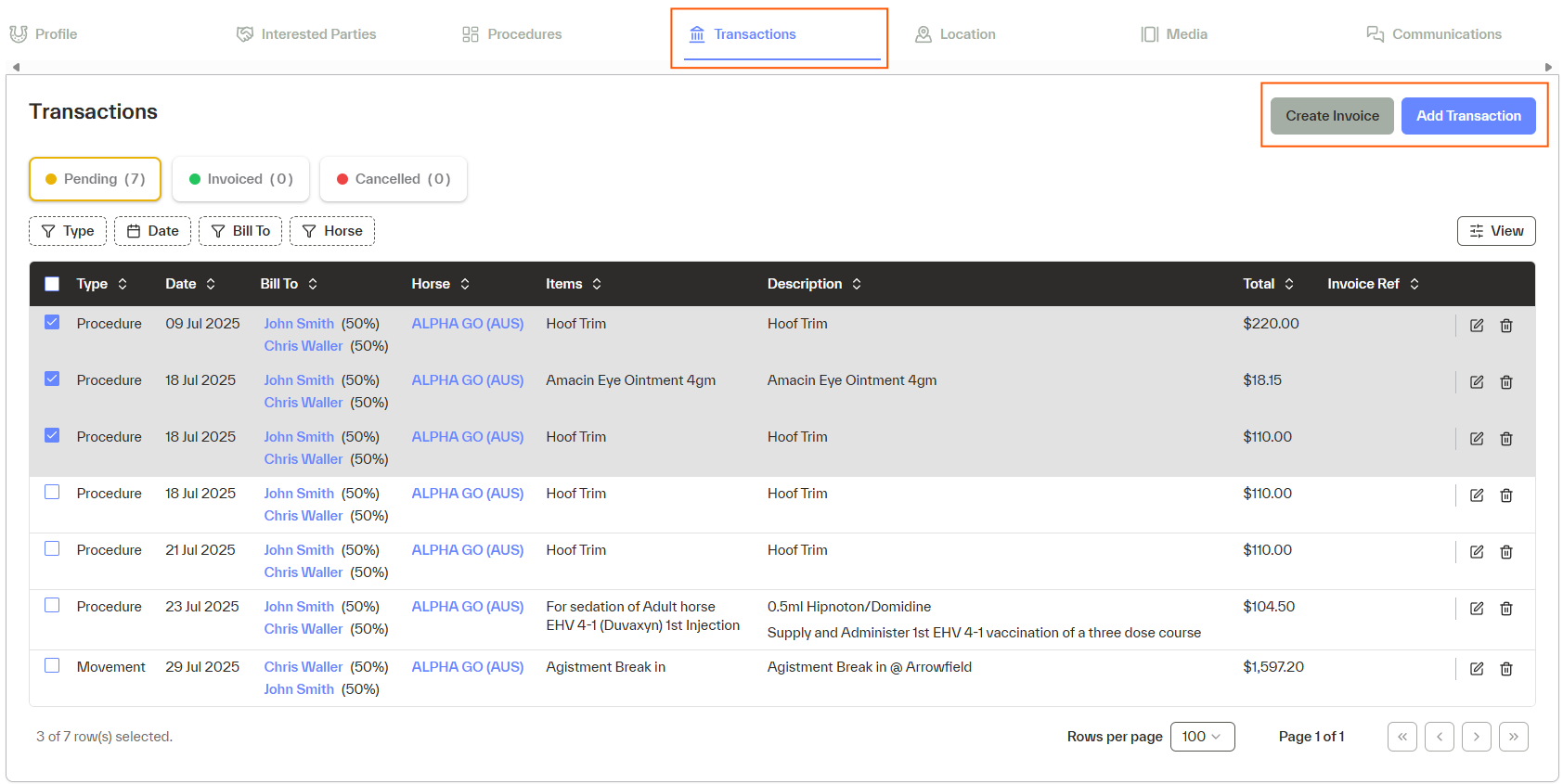Viewport: 1563px width, 784px height.
Task: Click the Add Transaction button
Action: pos(1467,116)
